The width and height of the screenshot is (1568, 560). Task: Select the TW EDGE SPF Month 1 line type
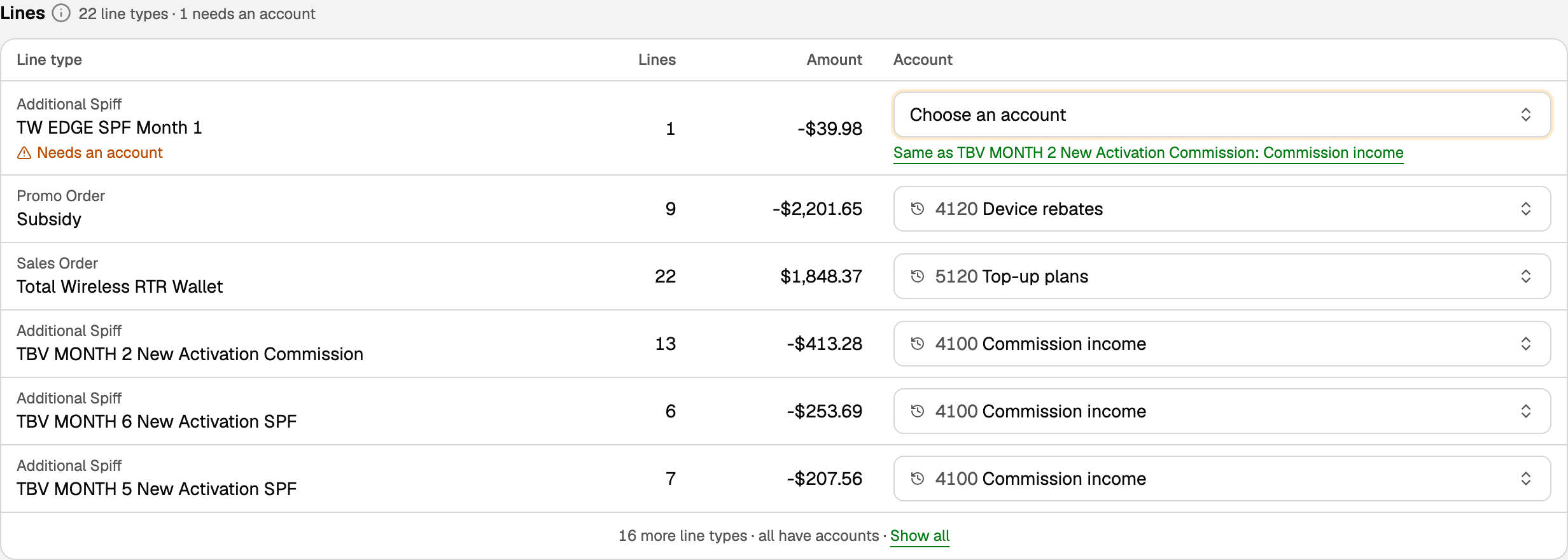click(109, 127)
